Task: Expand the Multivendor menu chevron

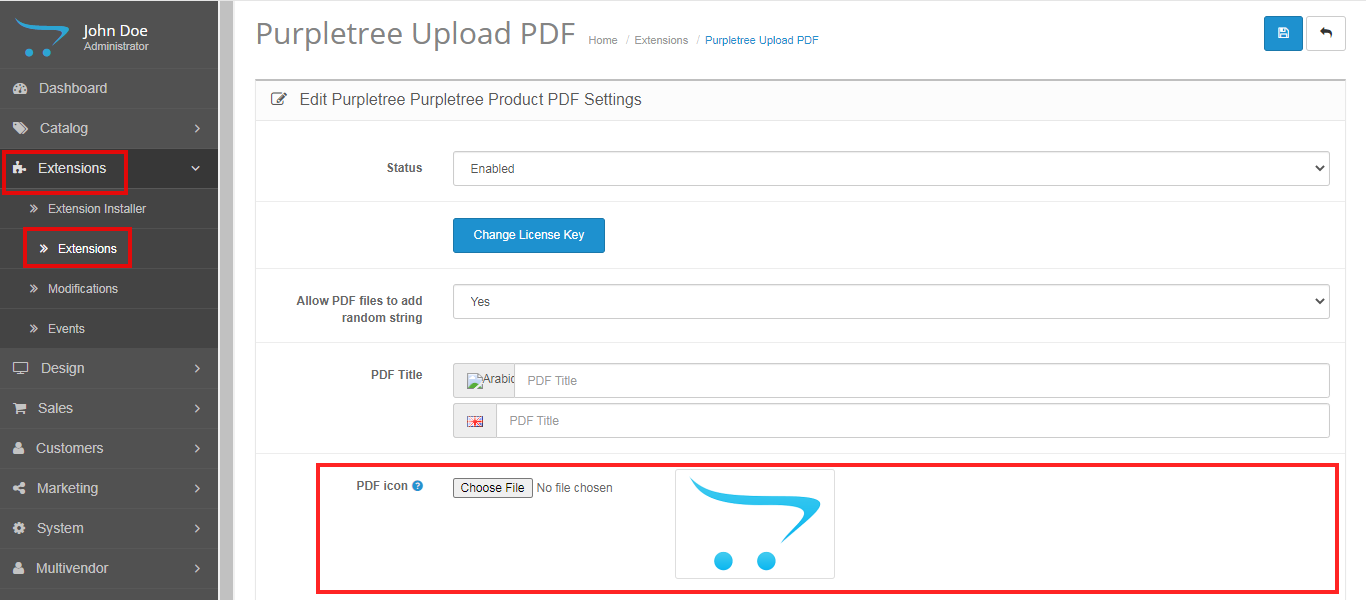Action: point(197,569)
